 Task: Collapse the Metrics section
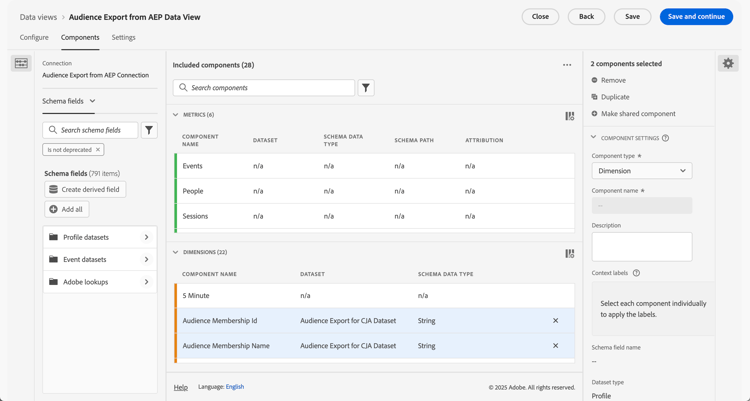click(176, 115)
